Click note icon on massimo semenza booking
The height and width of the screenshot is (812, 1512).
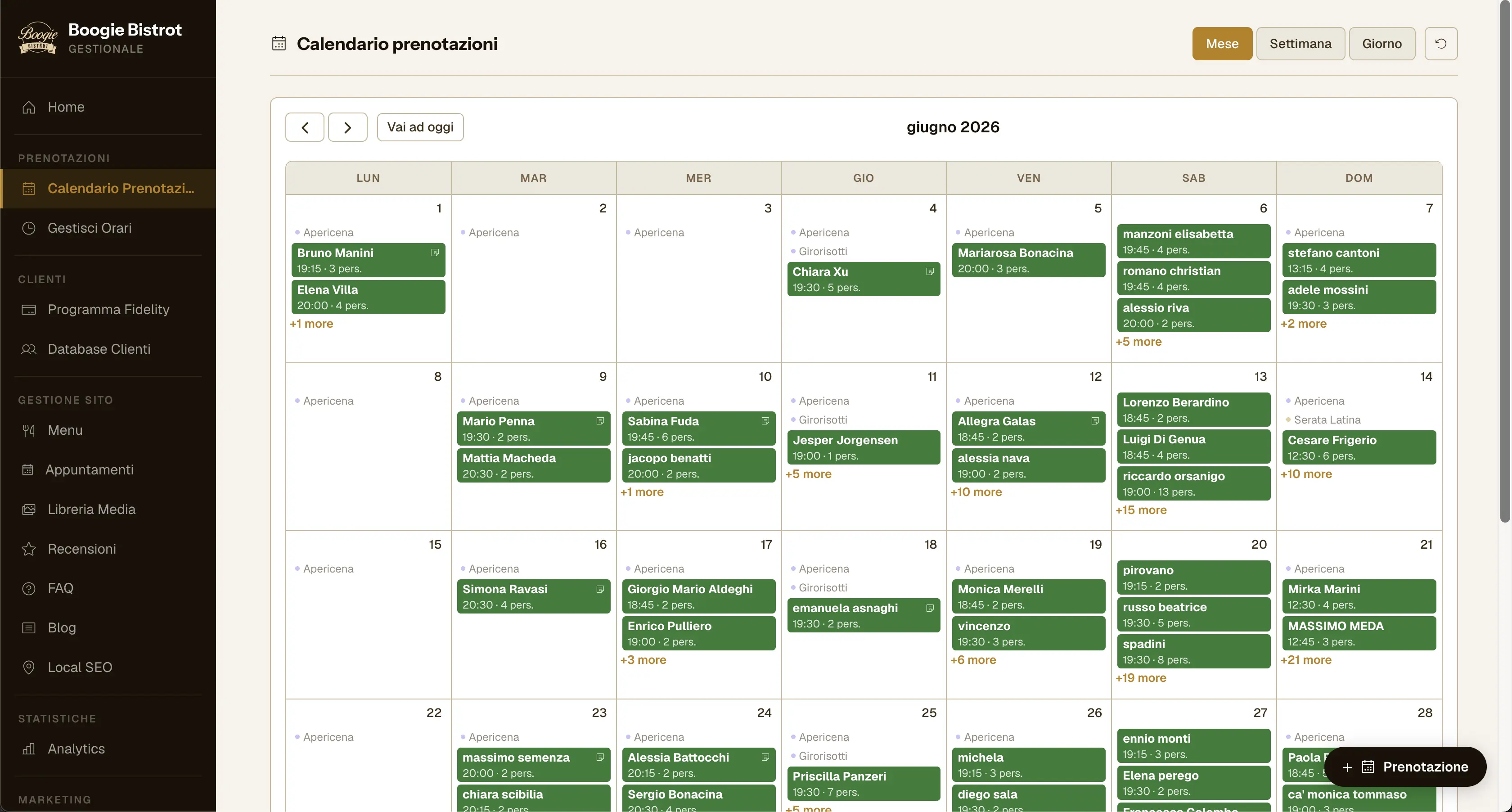pos(600,758)
